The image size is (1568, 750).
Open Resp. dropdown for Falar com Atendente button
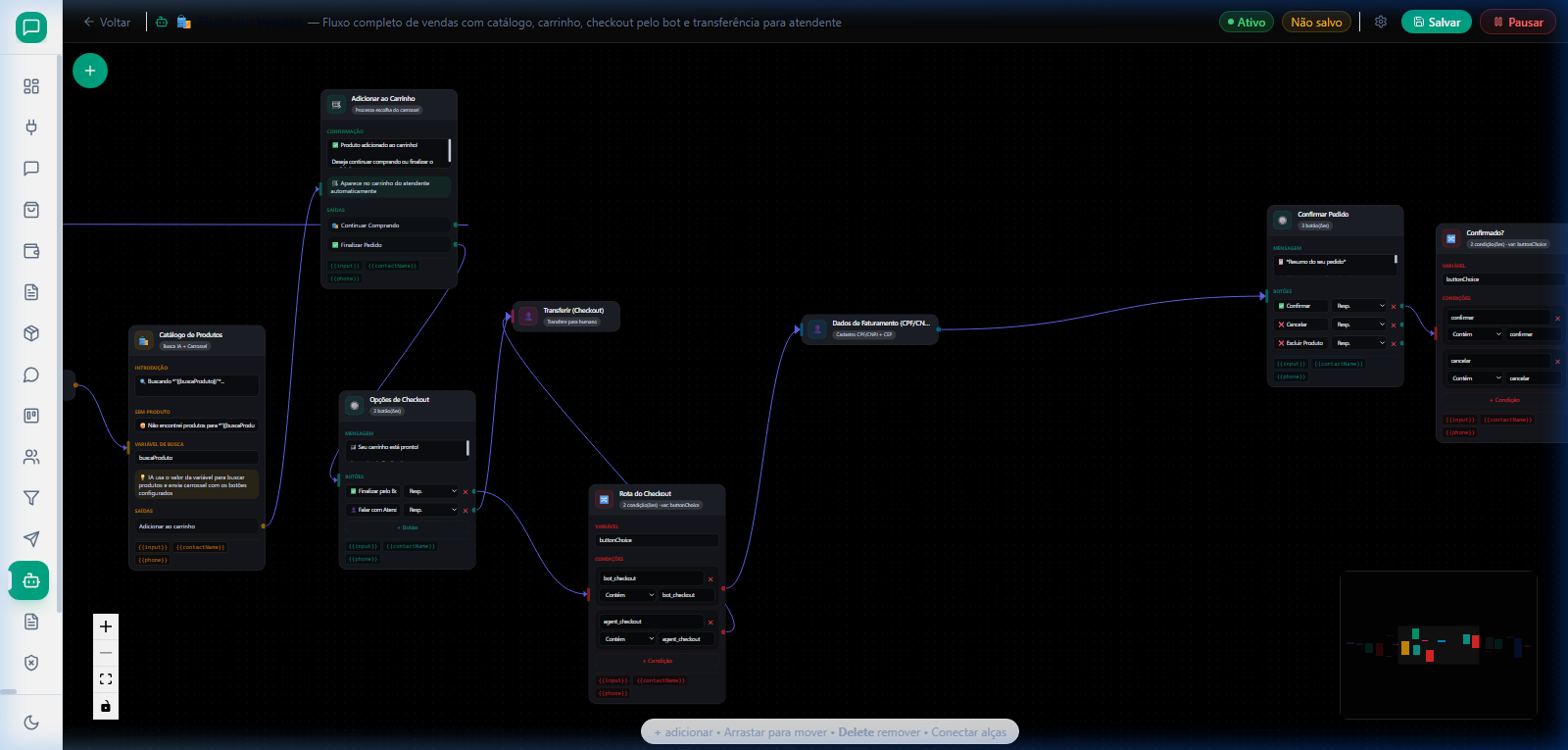[x=432, y=510]
